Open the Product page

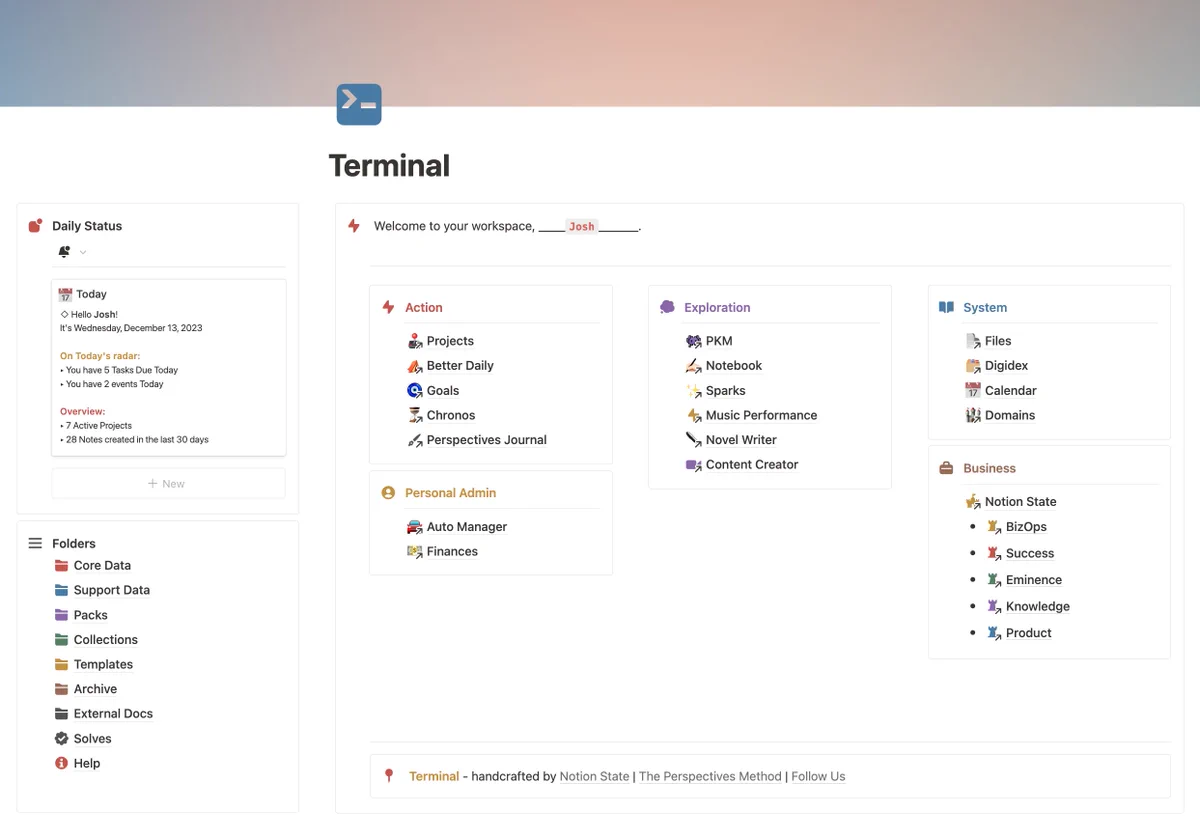tap(1029, 633)
